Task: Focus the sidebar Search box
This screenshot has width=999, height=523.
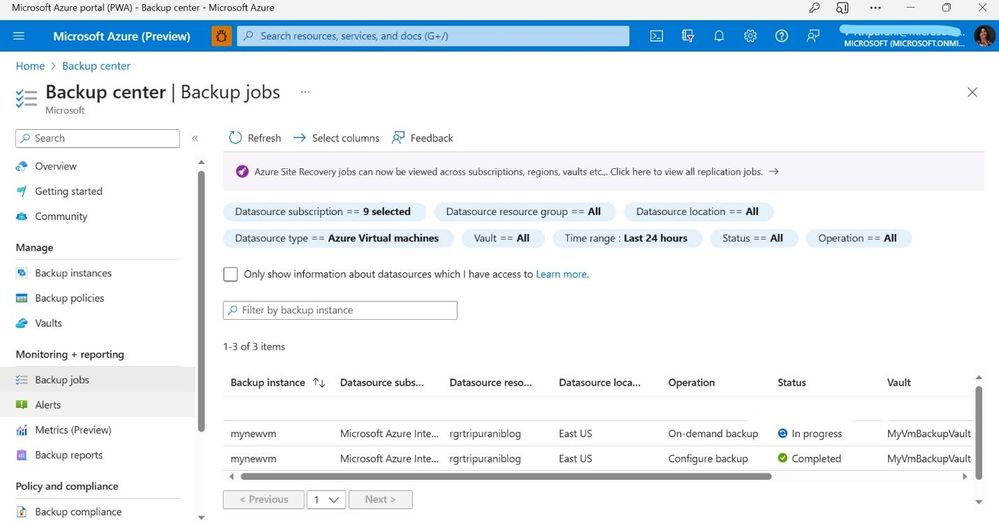Action: tap(97, 138)
